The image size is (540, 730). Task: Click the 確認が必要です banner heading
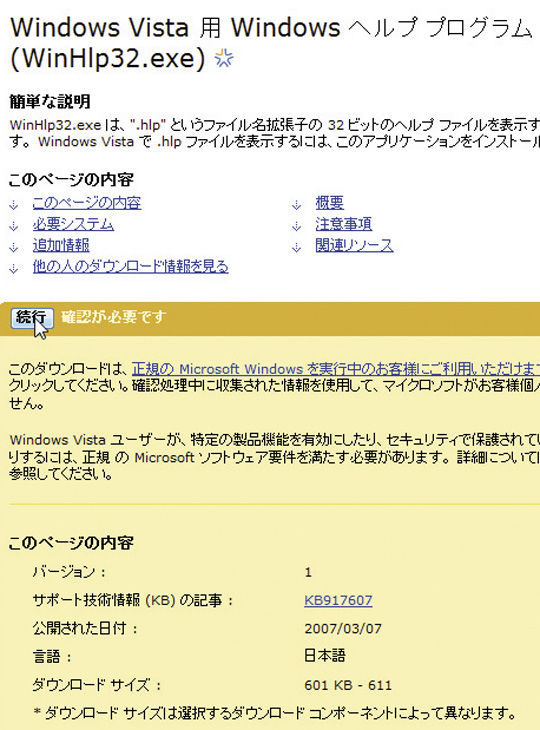point(114,317)
